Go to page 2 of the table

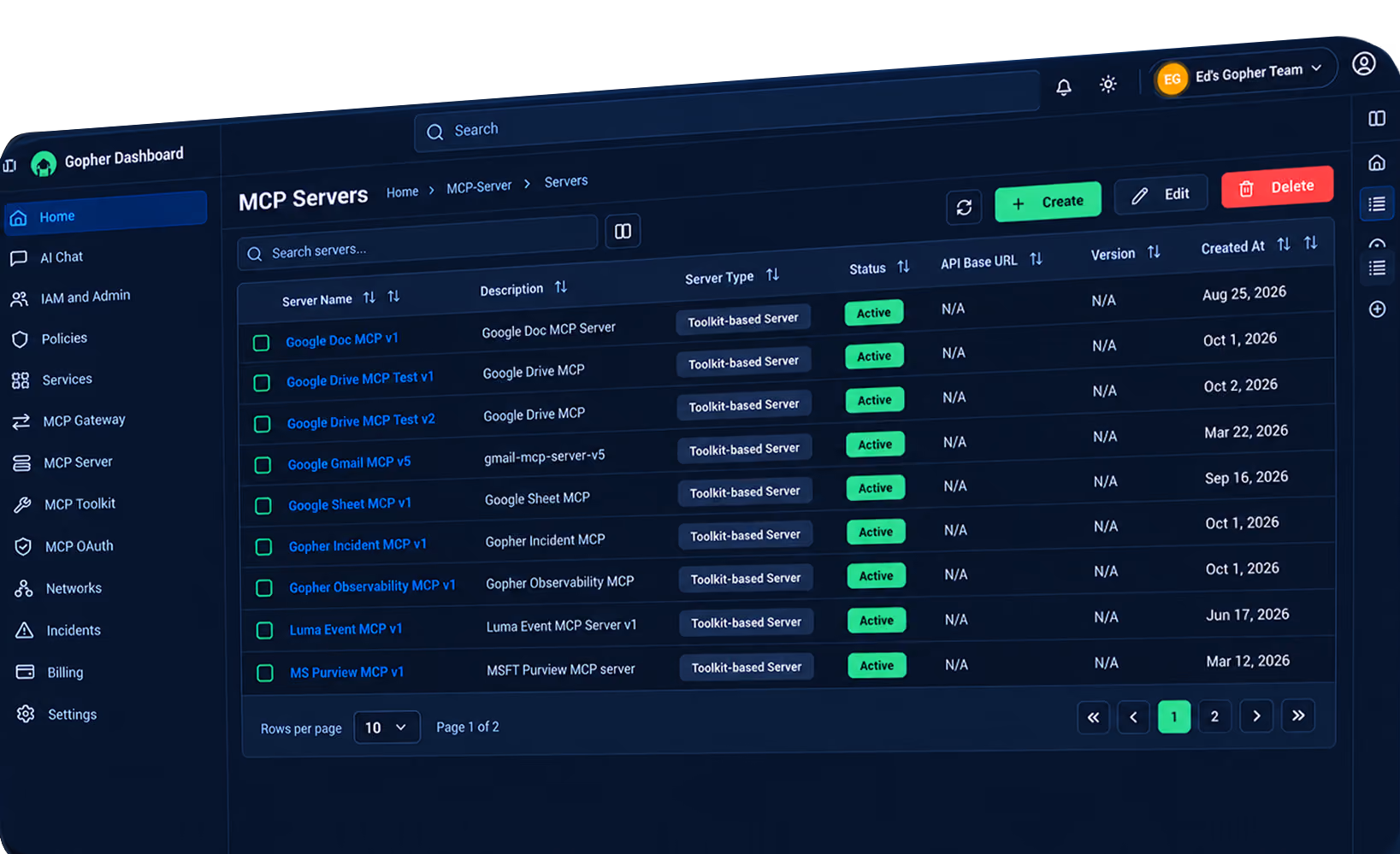pyautogui.click(x=1214, y=716)
